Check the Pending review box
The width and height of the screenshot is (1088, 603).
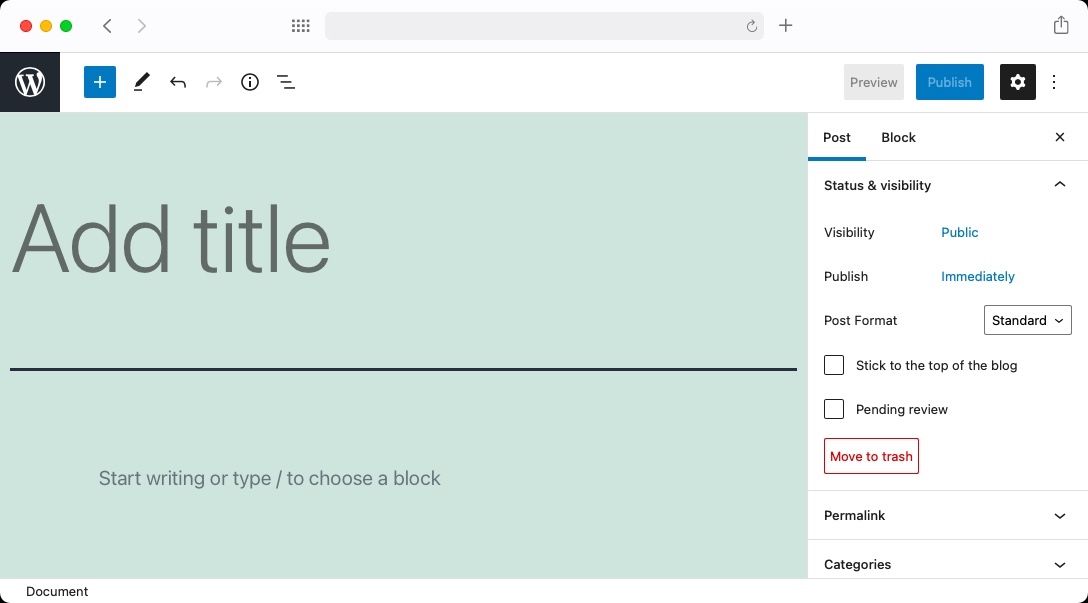(834, 409)
